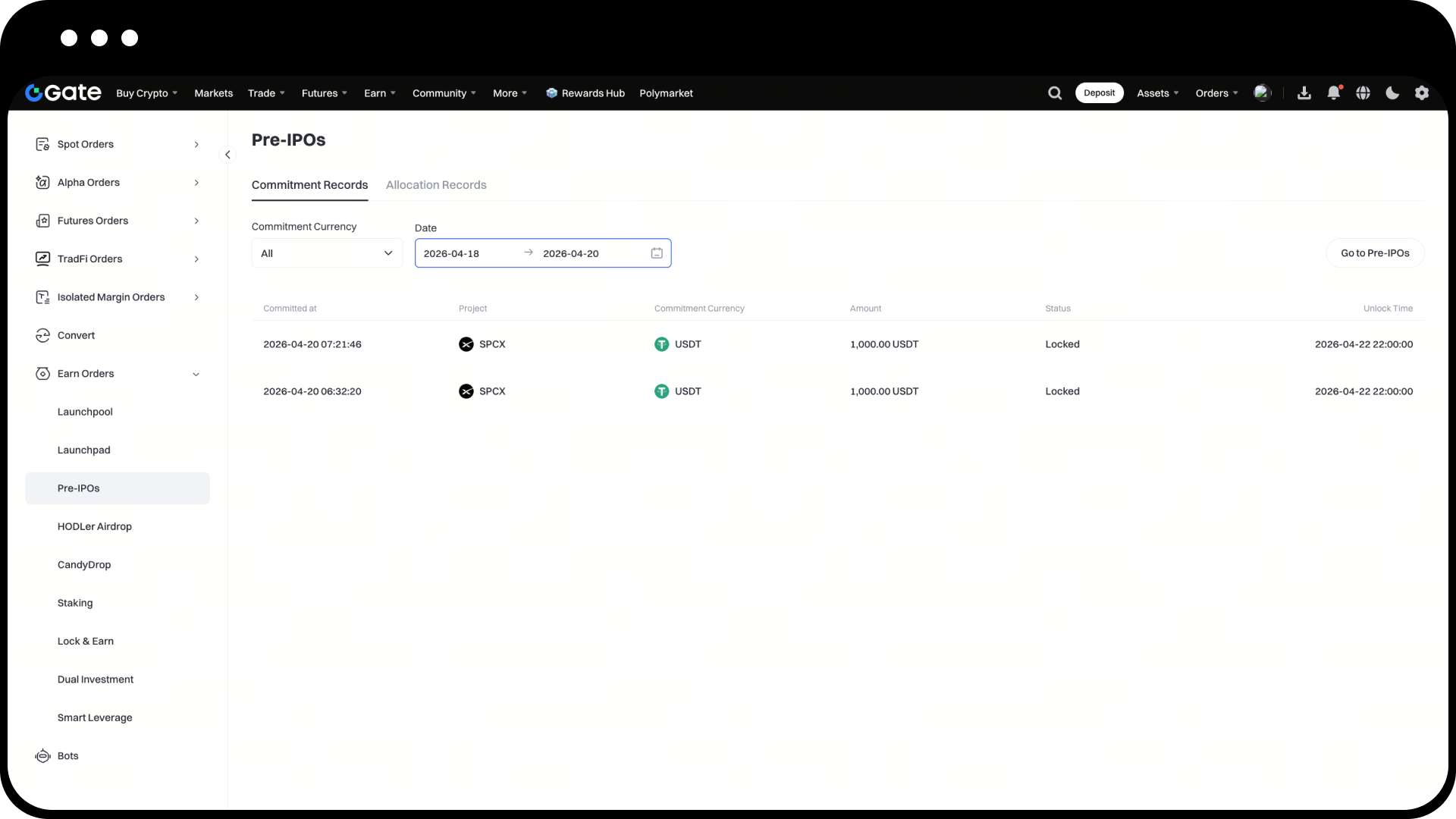This screenshot has height=819, width=1456.
Task: Click the search magnifier icon
Action: click(x=1055, y=93)
